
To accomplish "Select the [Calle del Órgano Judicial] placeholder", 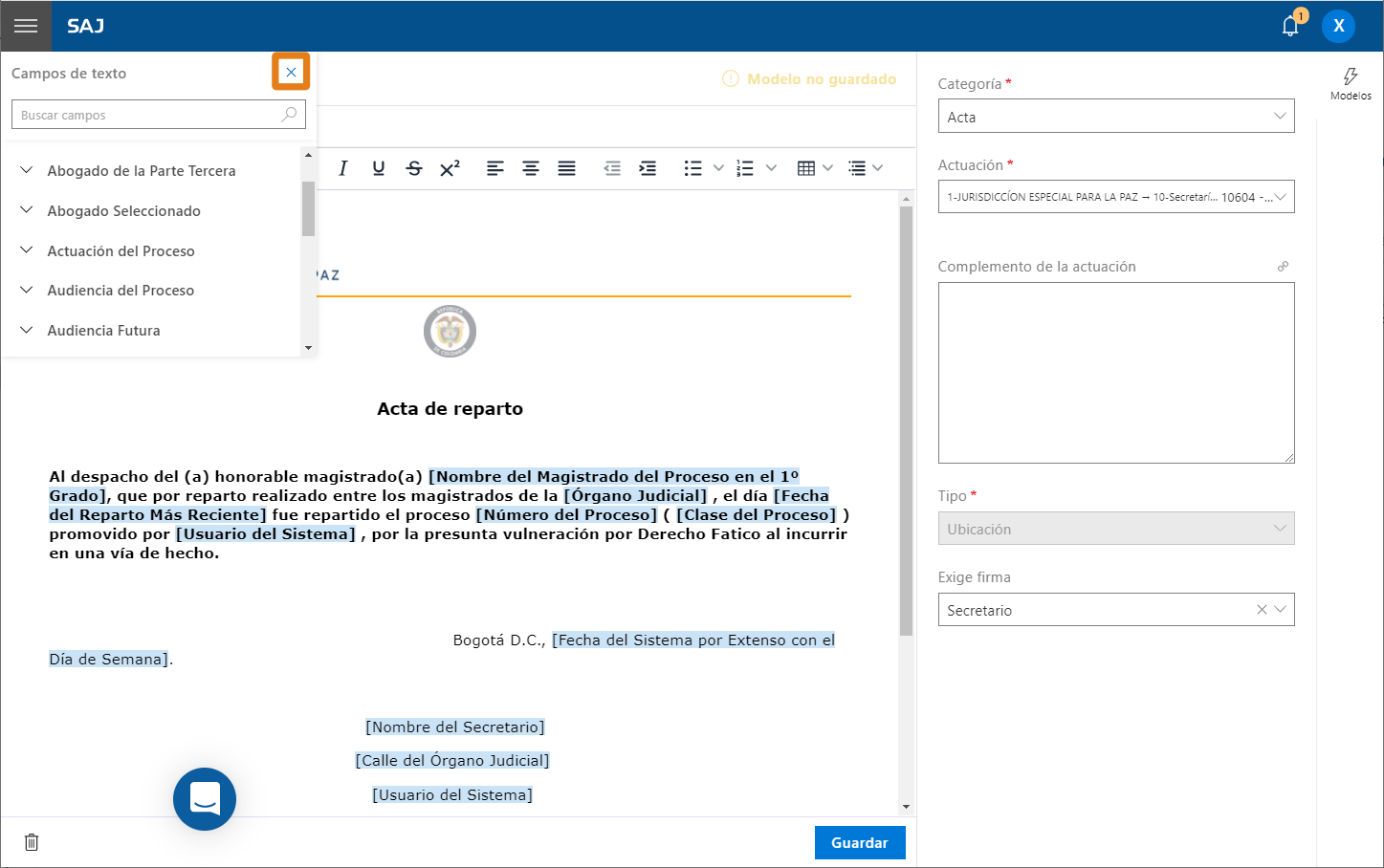I will (x=452, y=761).
